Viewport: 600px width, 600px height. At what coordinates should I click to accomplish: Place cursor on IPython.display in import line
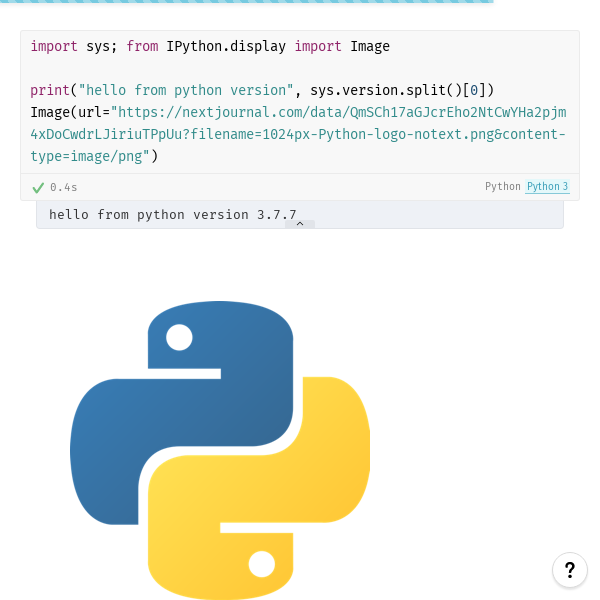(226, 46)
